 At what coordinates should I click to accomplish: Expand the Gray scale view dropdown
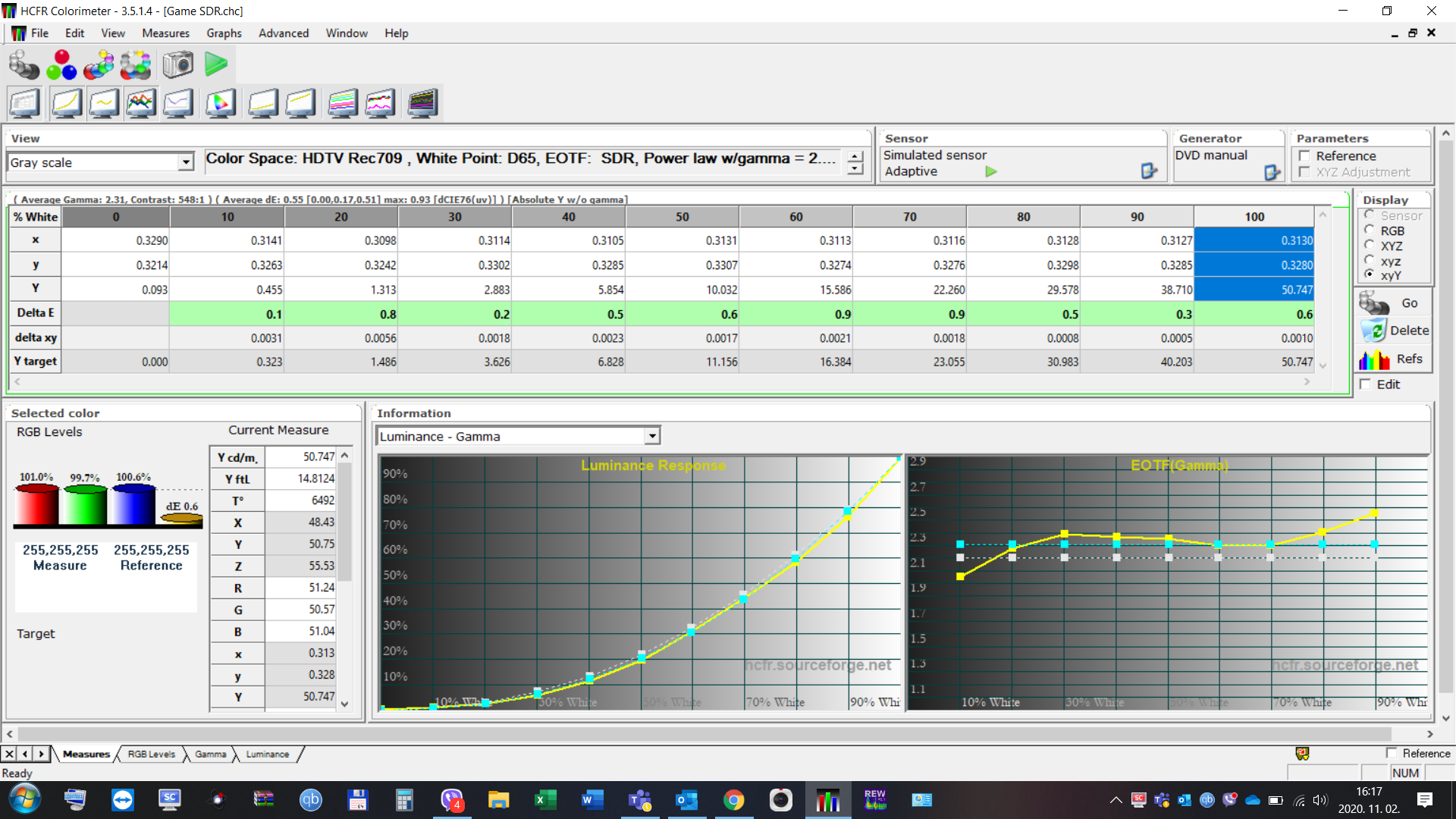click(186, 162)
